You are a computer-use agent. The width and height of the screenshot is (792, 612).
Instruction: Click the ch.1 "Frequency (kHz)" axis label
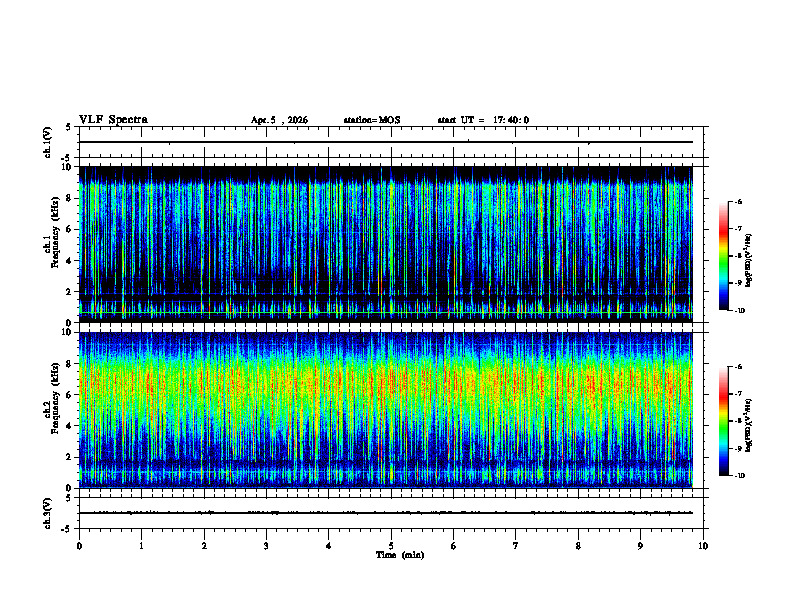[55, 232]
